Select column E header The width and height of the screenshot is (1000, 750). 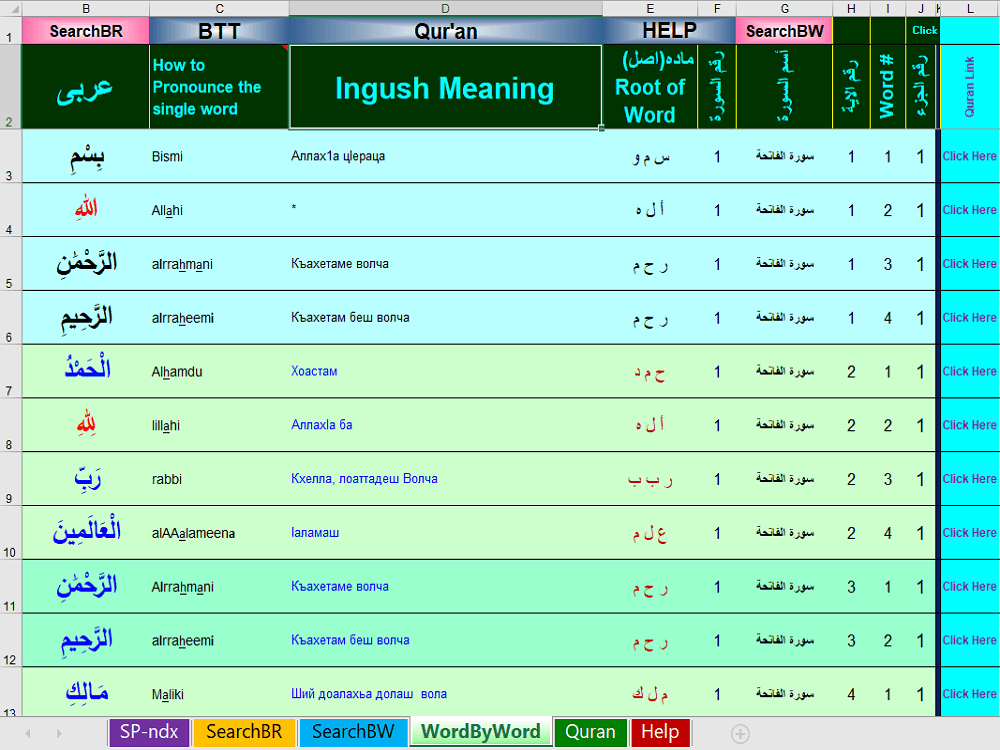point(650,9)
